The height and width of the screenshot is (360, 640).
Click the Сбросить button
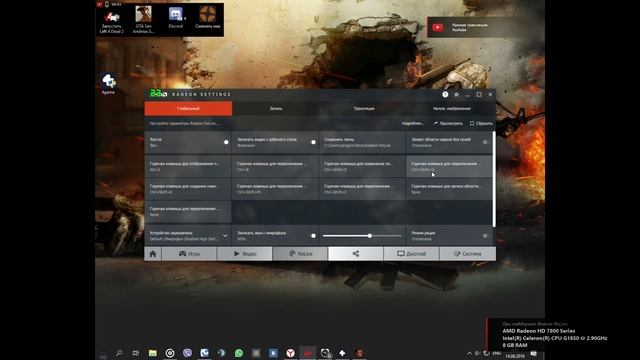[x=481, y=123]
